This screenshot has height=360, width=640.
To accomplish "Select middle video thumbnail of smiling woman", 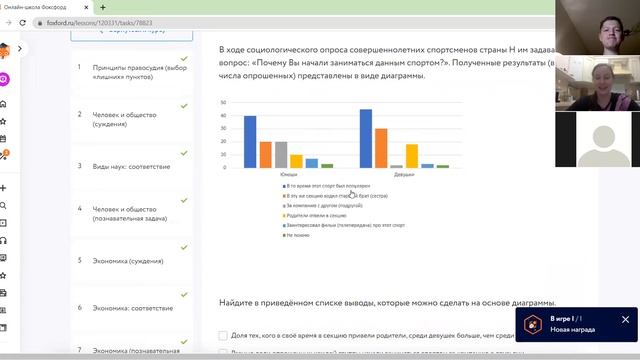I will pyautogui.click(x=598, y=83).
